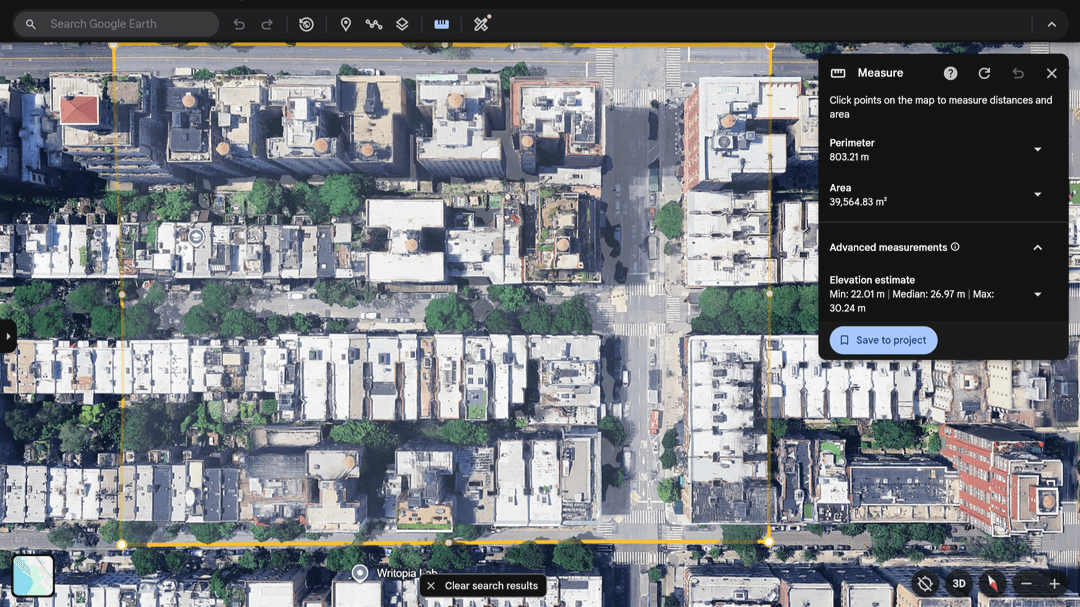Click the Save to project button

pyautogui.click(x=883, y=340)
